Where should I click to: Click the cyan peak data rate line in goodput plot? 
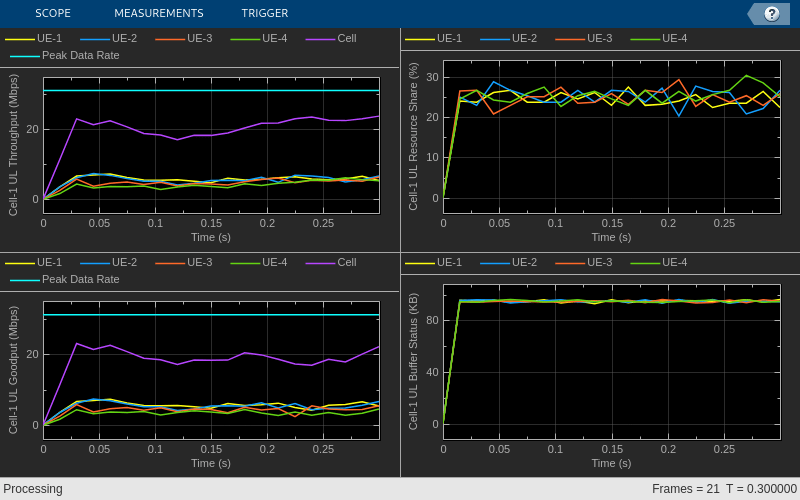(x=211, y=315)
